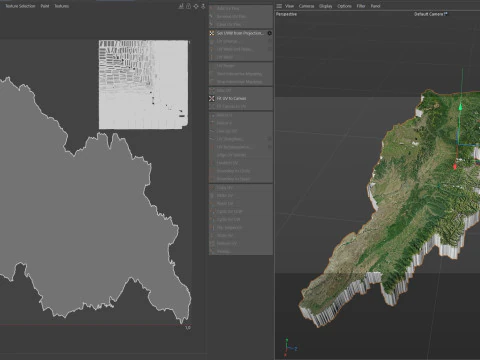Viewport: 480px width, 360px height.
Task: Click the Align UV Islands command
Action: 240,155
